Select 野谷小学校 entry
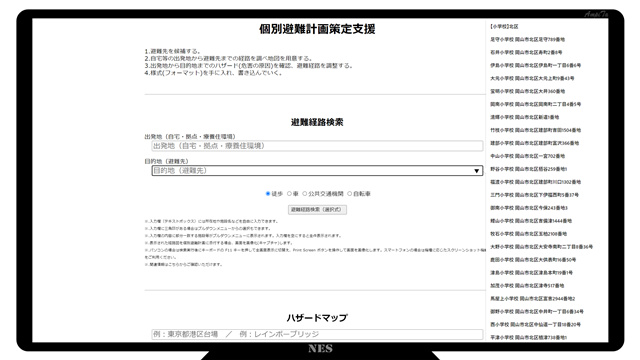 tap(529, 169)
